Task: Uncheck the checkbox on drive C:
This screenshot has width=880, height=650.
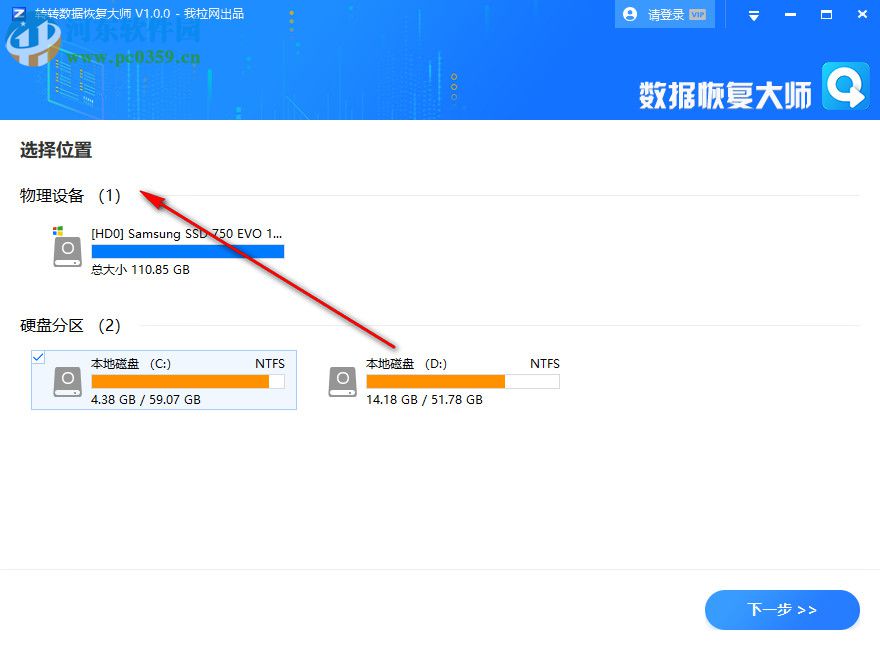Action: click(38, 357)
